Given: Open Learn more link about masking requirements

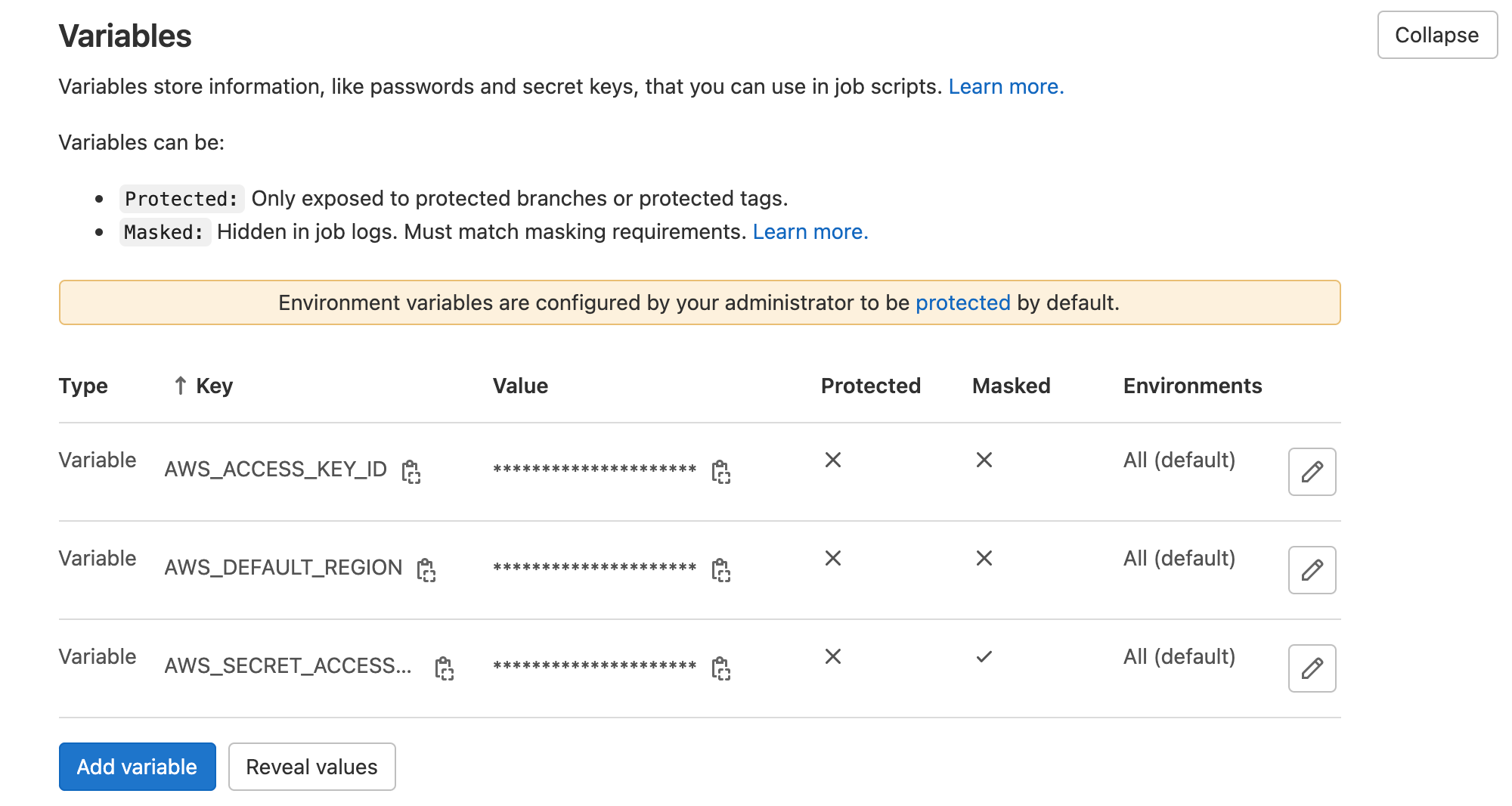Looking at the screenshot, I should click(x=810, y=232).
